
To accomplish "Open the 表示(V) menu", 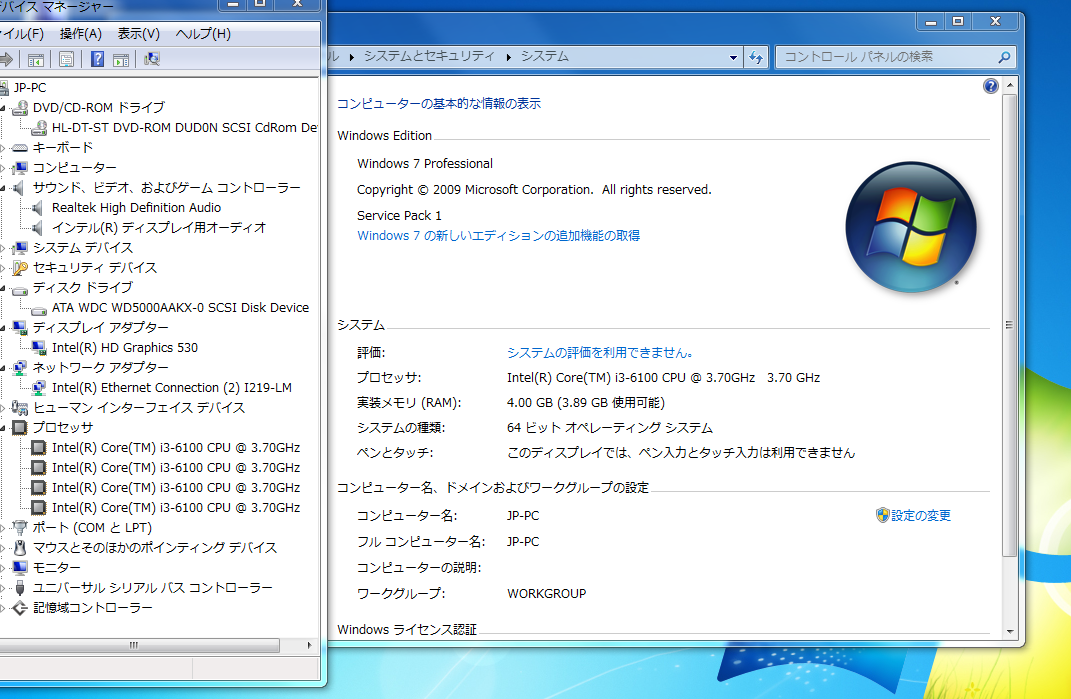I will click(x=139, y=33).
